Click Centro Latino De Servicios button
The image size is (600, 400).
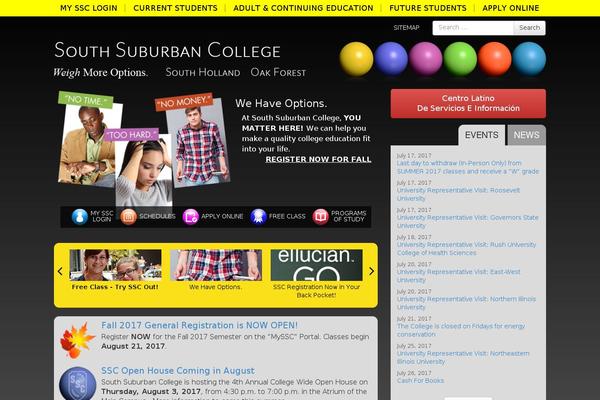tap(468, 103)
